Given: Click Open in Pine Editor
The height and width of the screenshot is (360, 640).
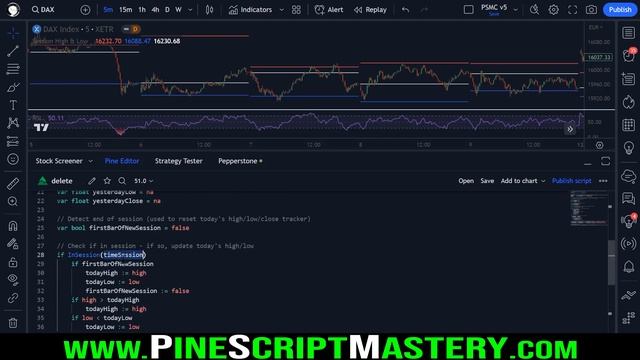Looking at the screenshot, I should pyautogui.click(x=466, y=181).
